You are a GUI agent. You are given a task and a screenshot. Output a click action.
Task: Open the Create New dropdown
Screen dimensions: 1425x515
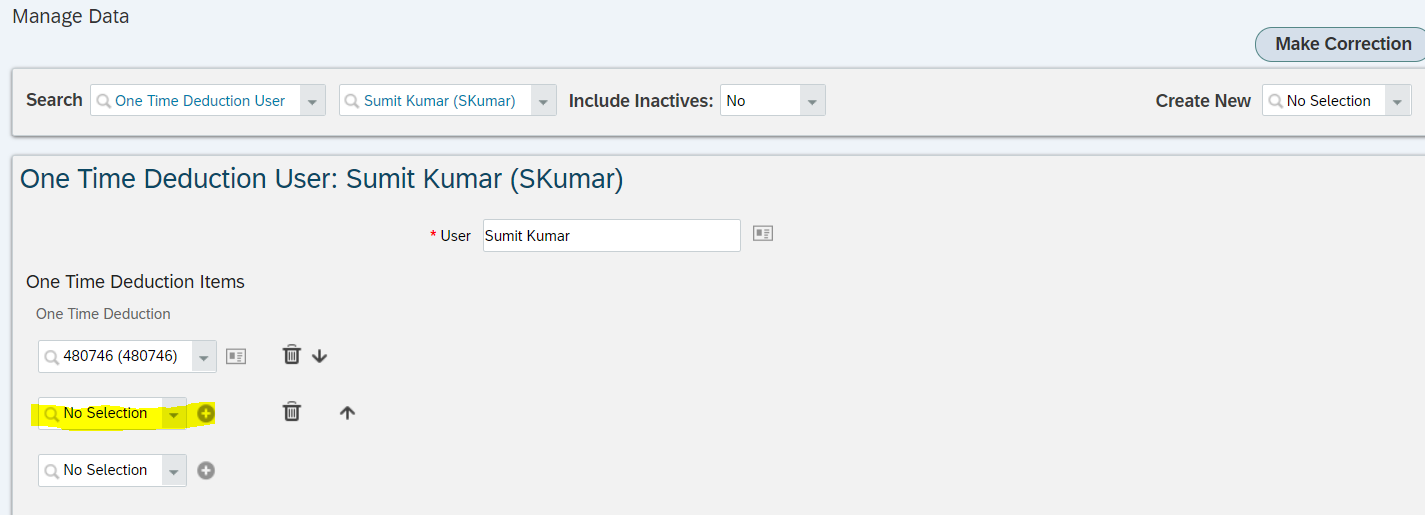click(1397, 101)
